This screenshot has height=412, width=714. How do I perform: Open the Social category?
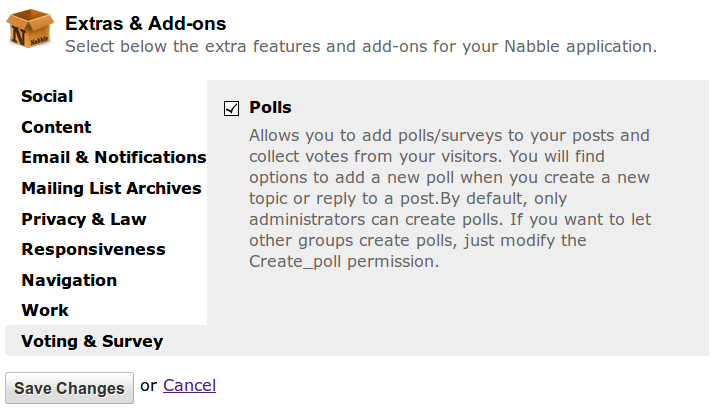tap(47, 97)
